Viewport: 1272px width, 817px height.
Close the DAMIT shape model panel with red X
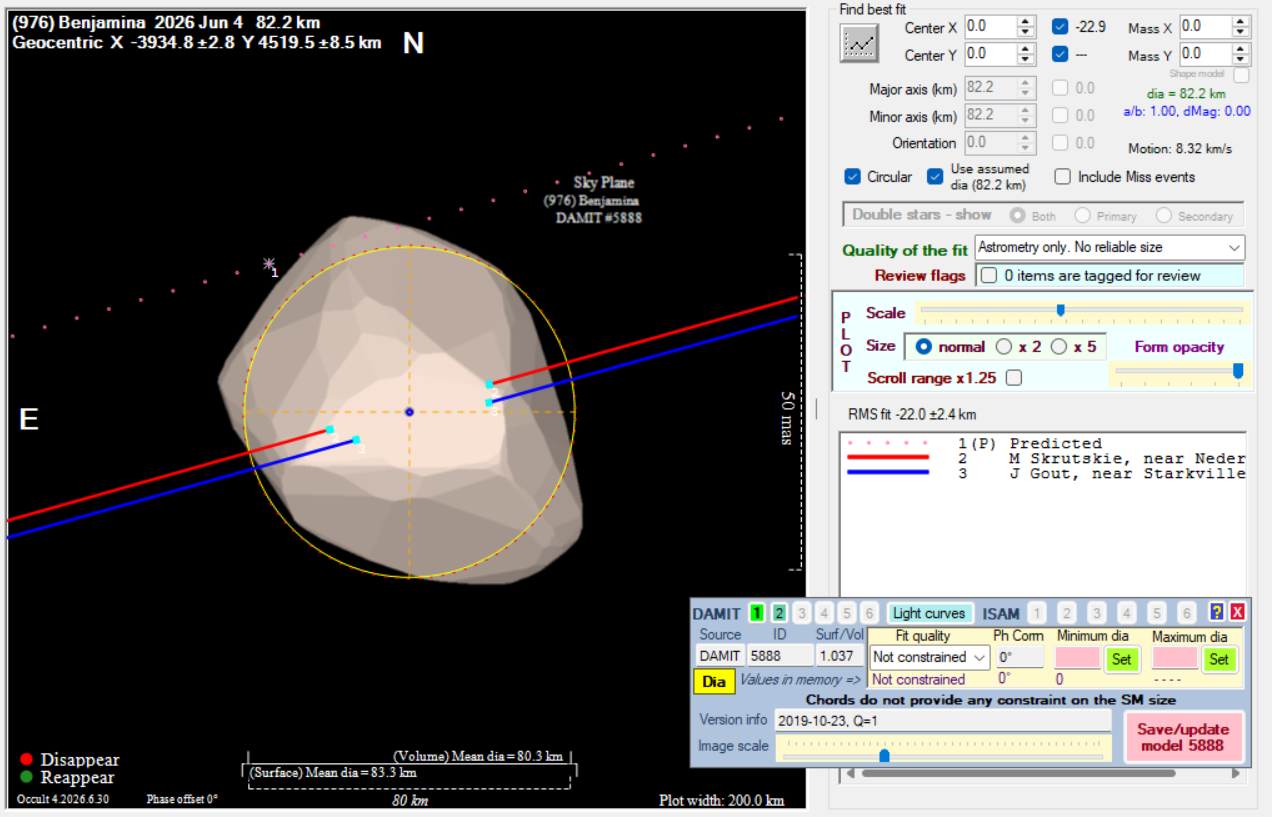coord(1237,612)
